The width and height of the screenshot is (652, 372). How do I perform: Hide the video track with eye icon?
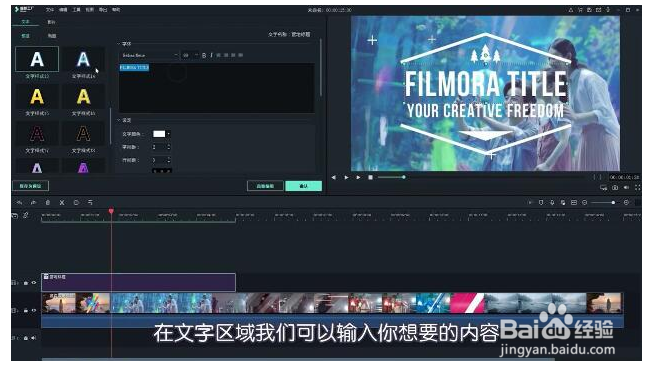click(34, 310)
